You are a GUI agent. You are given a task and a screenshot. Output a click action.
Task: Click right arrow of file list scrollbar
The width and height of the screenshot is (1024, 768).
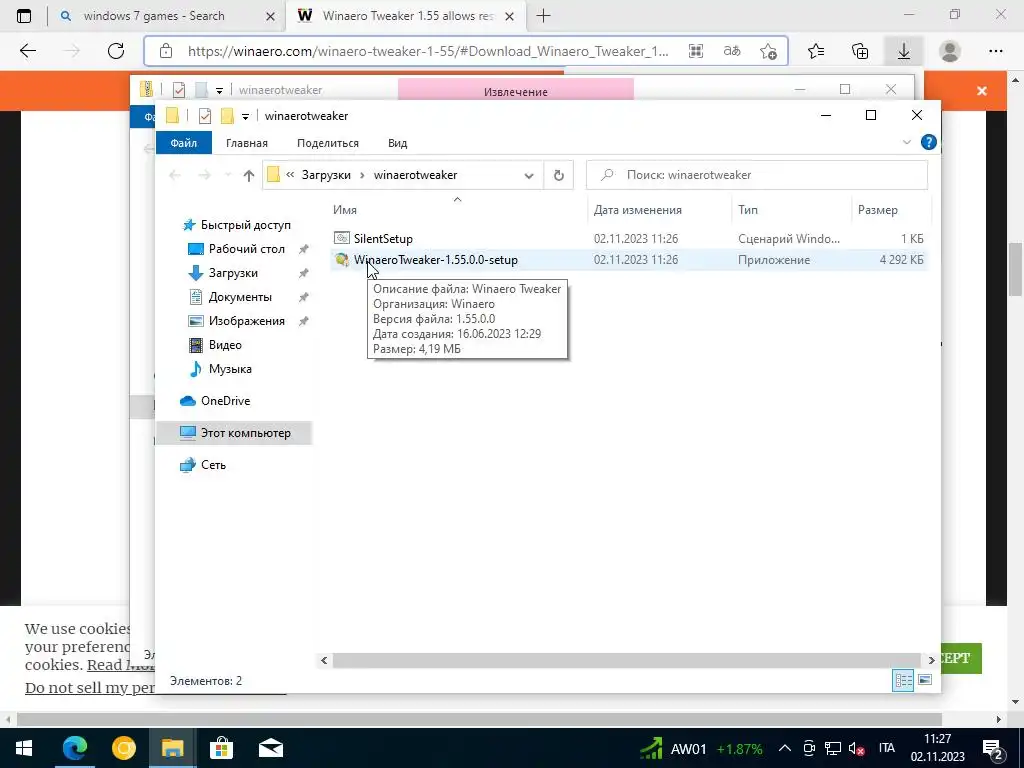tap(931, 660)
